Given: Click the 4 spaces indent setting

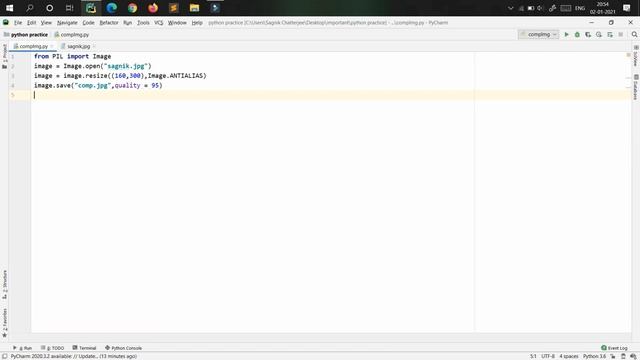Looking at the screenshot, I should pos(569,356).
